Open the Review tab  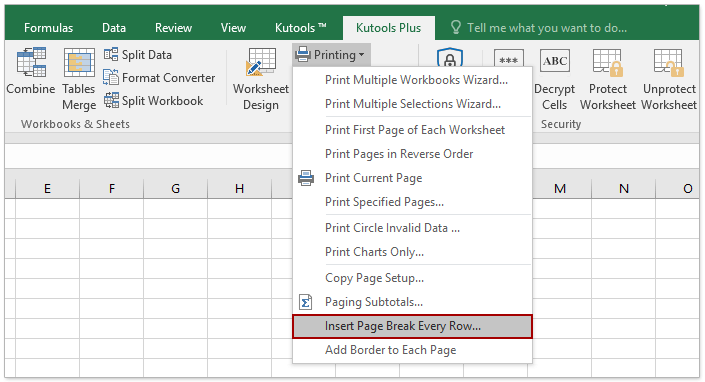[x=174, y=28]
